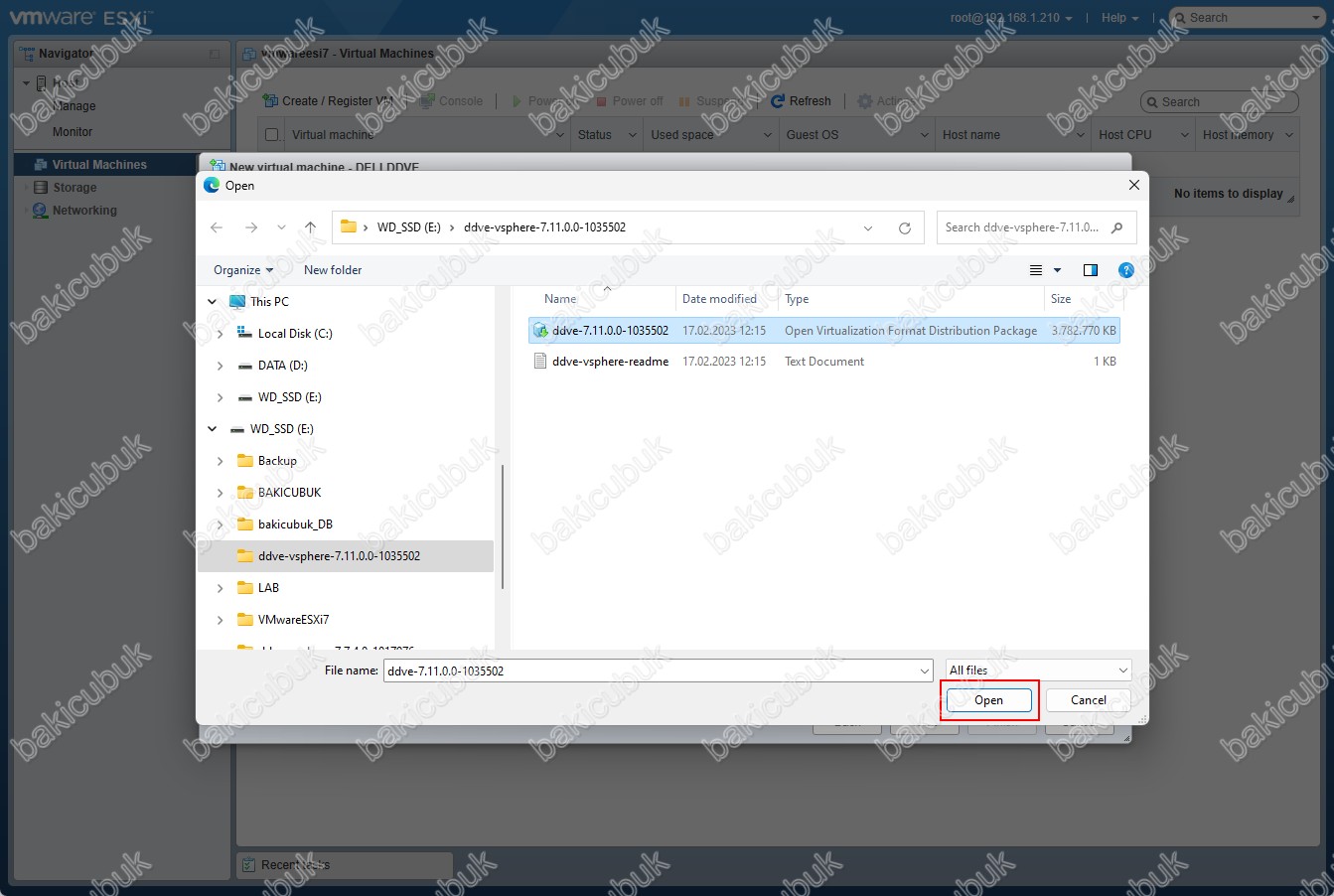1334x896 pixels.
Task: Select This PC in navigation tree
Action: (x=269, y=302)
